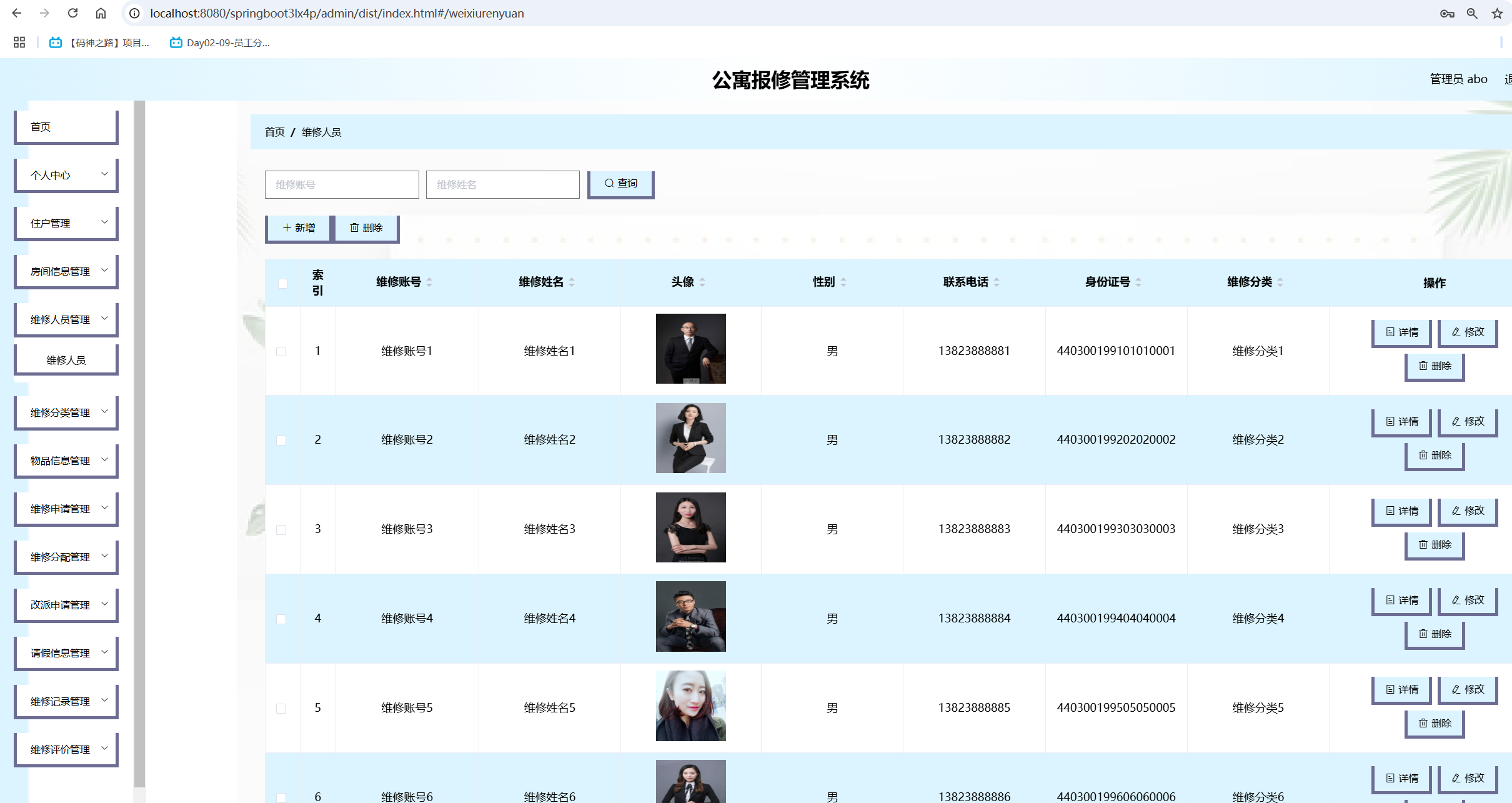Bookmark this page with star icon
This screenshot has height=803, width=1512.
click(1497, 13)
